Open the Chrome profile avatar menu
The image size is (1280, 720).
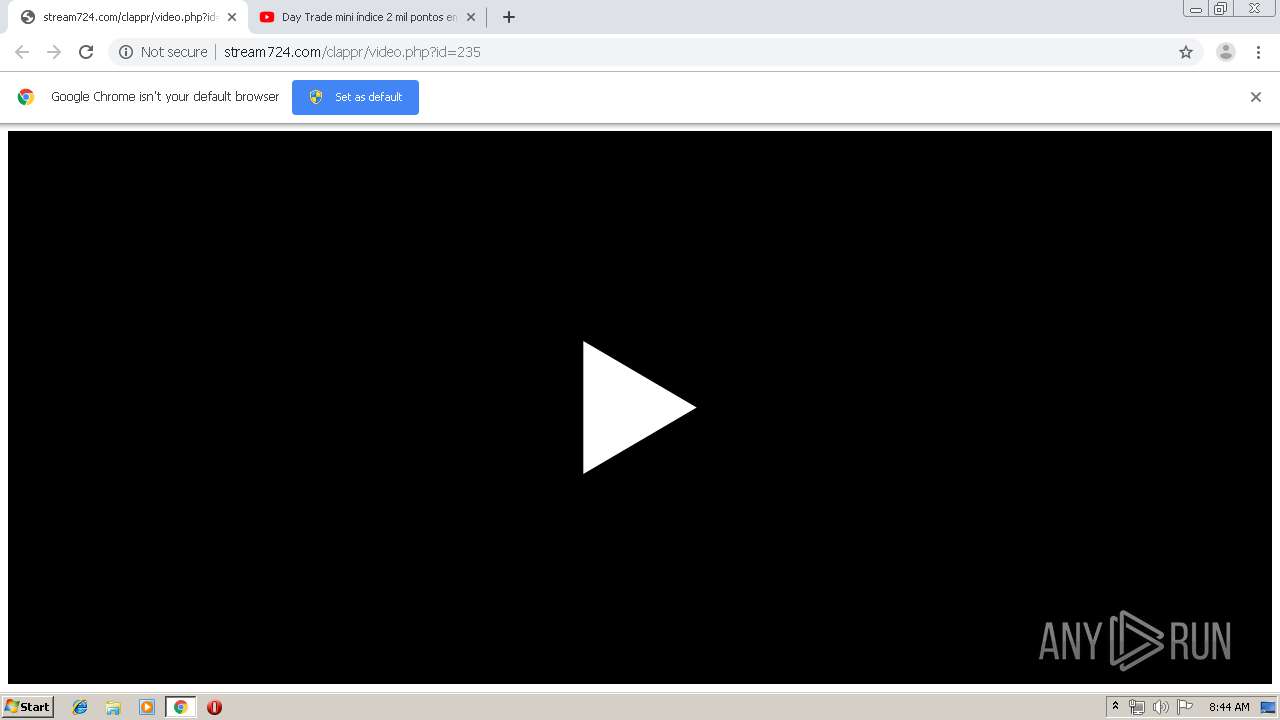(x=1226, y=52)
